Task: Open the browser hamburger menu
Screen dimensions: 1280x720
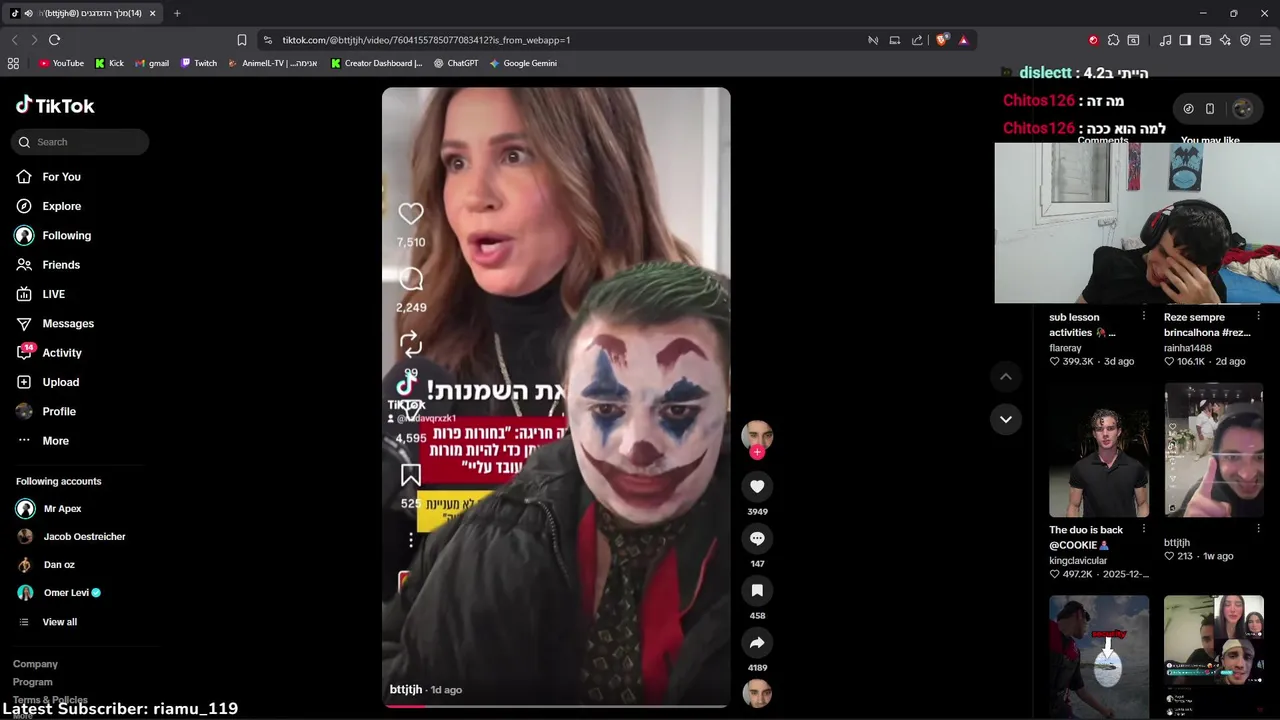Action: click(x=1265, y=40)
